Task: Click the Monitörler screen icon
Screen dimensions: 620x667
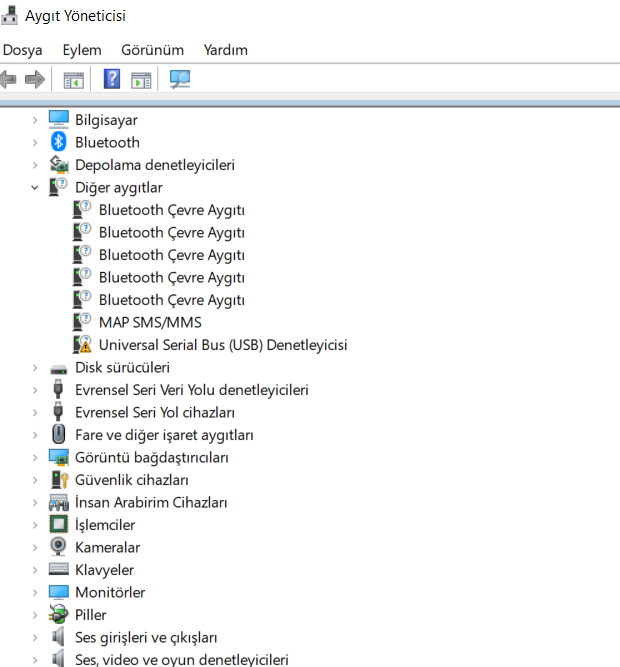Action: 59,592
